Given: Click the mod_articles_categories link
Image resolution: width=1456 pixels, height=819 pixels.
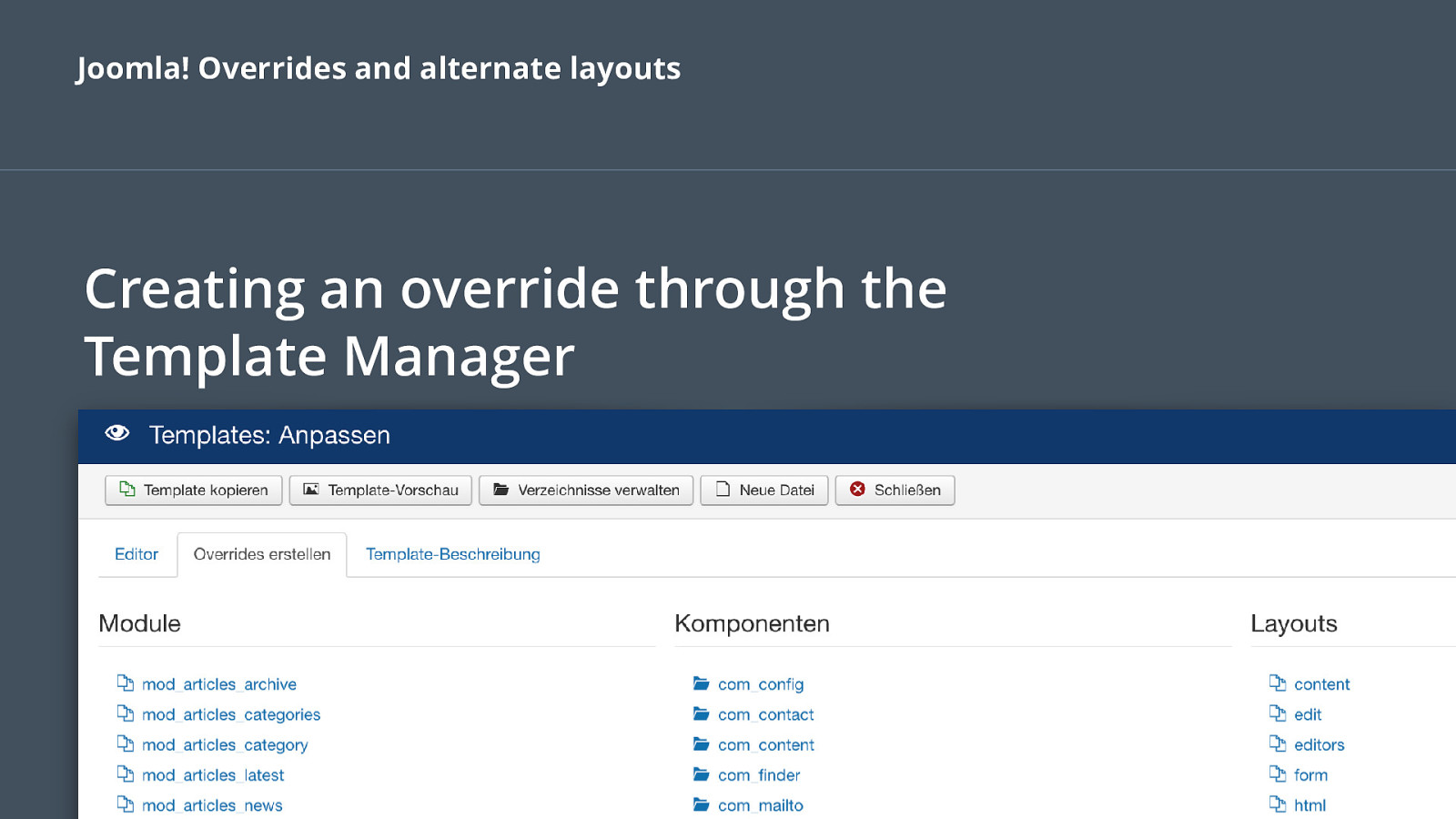Looking at the screenshot, I should [231, 714].
